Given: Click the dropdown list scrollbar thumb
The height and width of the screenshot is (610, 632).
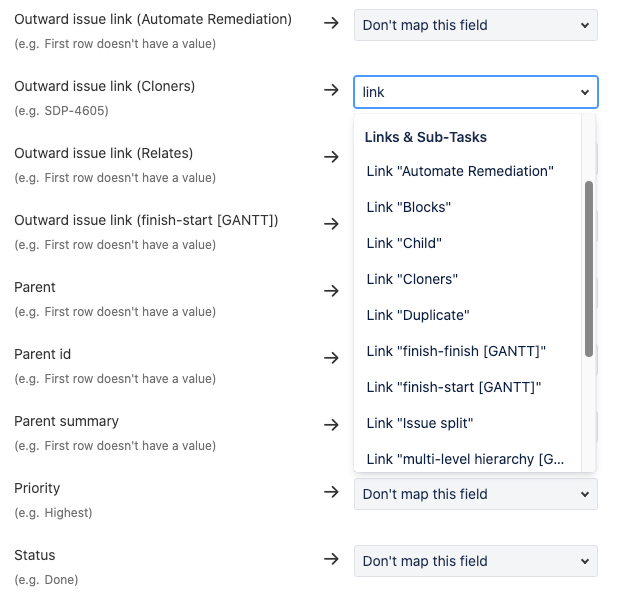Looking at the screenshot, I should (589, 269).
